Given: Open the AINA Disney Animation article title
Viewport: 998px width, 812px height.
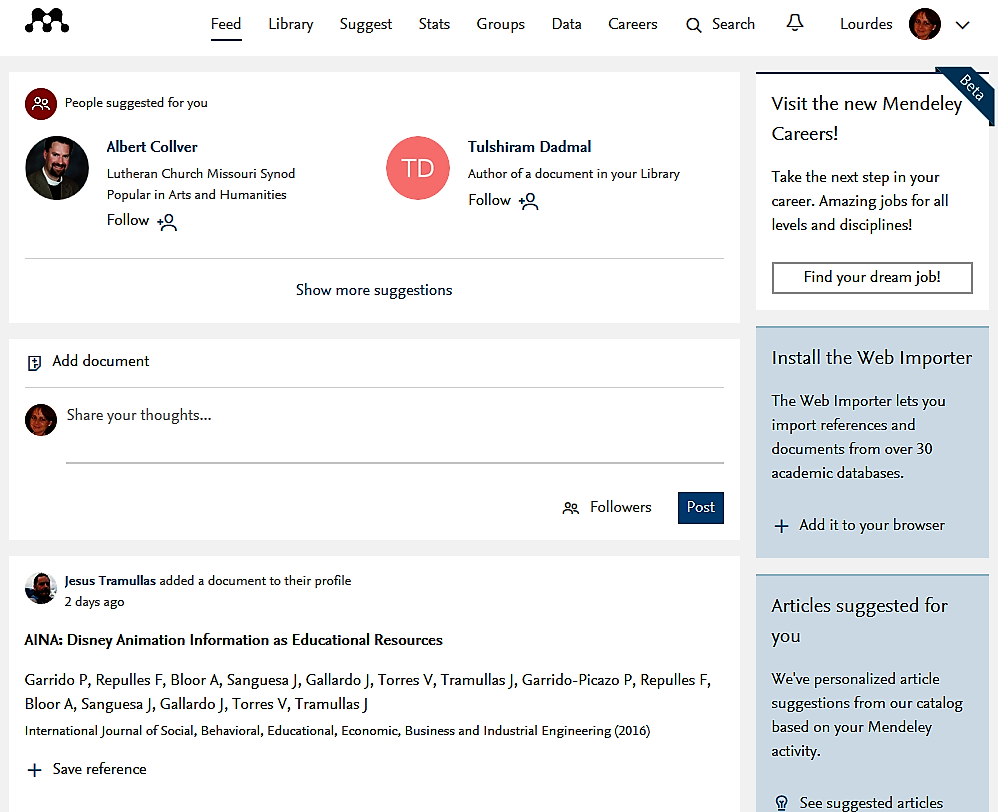Looking at the screenshot, I should coord(234,640).
